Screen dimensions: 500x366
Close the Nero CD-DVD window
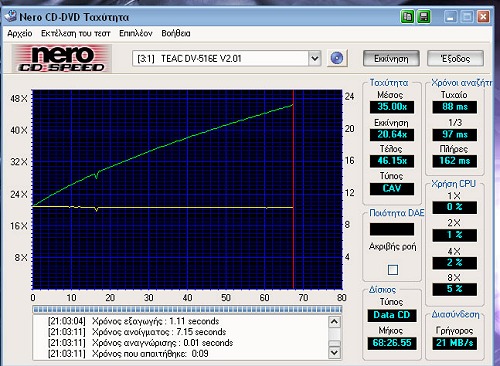pos(483,17)
